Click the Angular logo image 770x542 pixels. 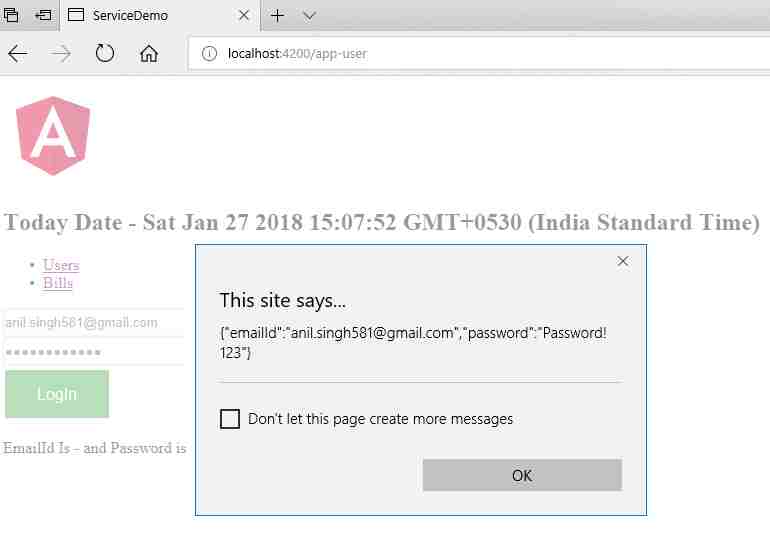click(x=53, y=136)
